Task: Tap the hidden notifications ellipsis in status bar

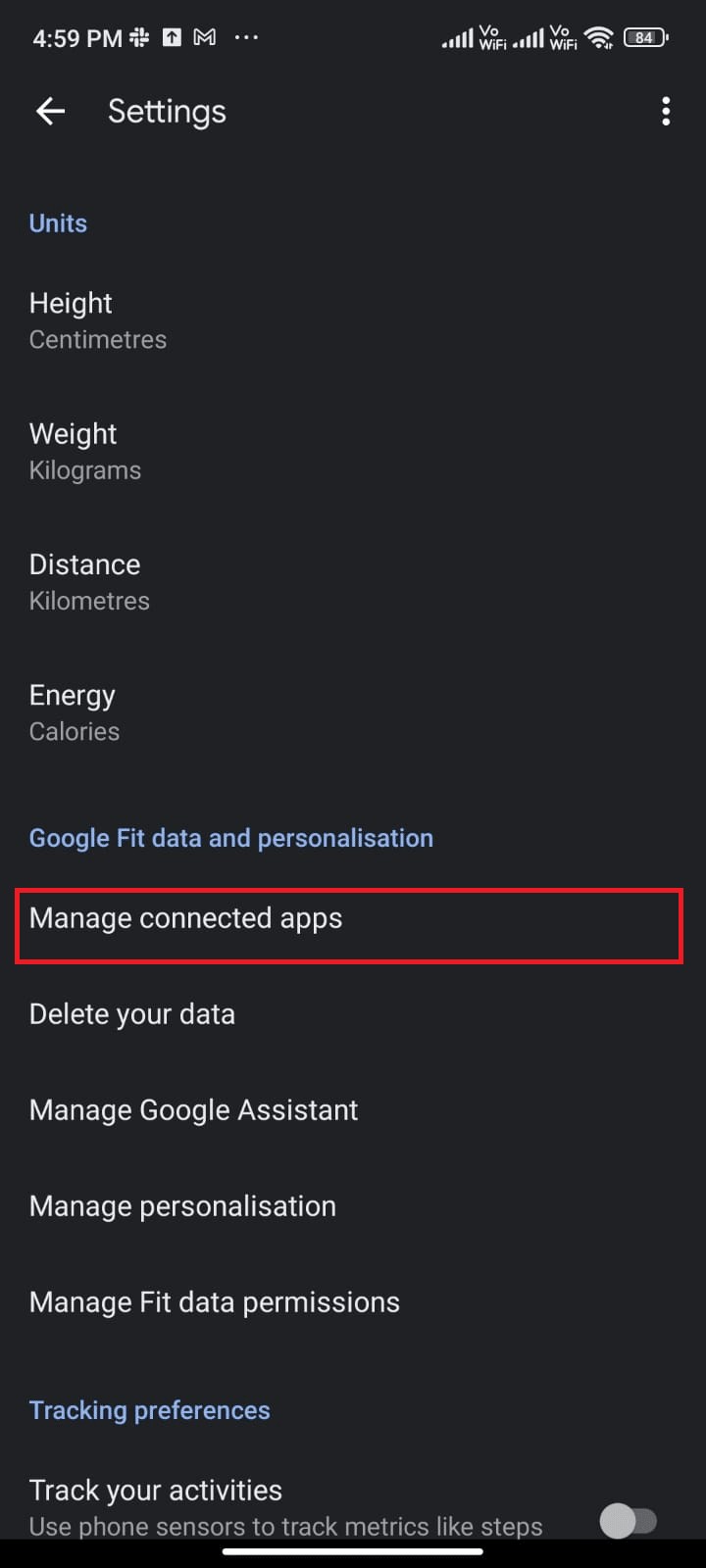Action: [x=246, y=37]
